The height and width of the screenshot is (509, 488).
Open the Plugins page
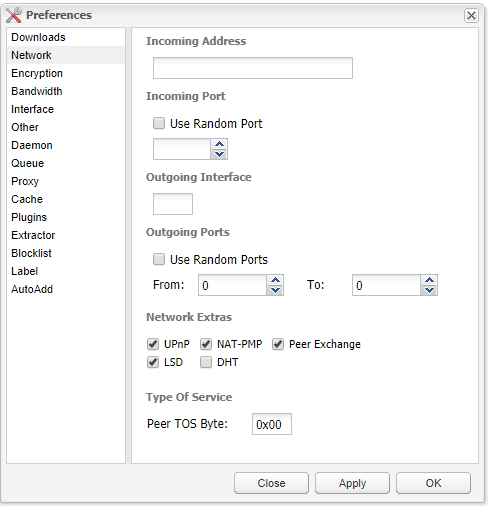(x=66, y=217)
